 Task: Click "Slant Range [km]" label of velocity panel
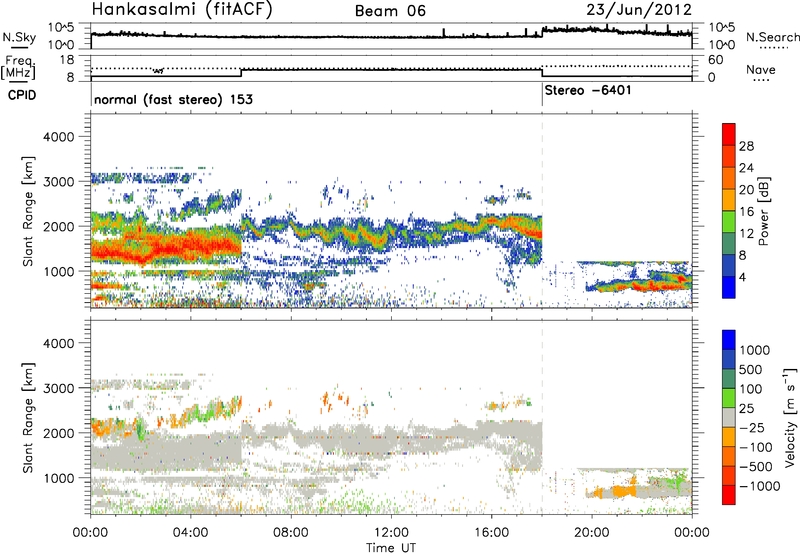(28, 418)
